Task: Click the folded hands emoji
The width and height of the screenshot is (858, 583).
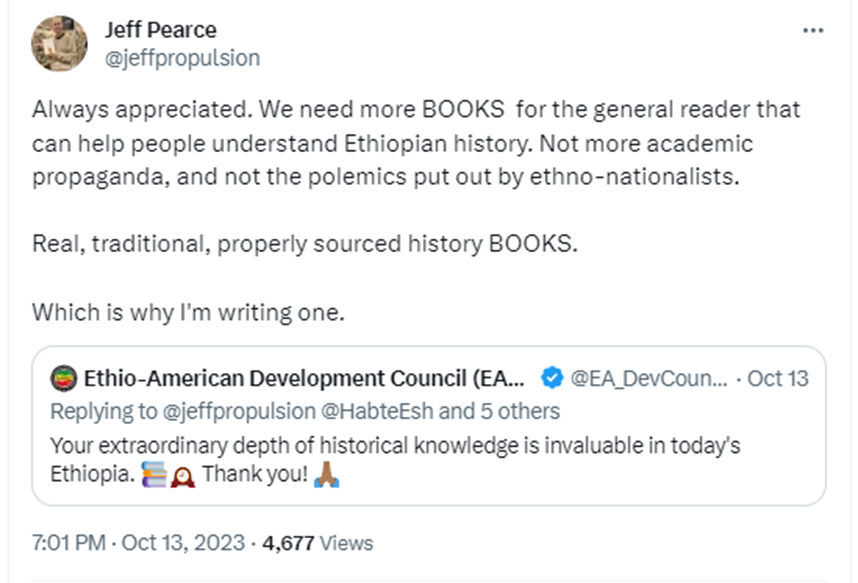Action: (x=327, y=474)
